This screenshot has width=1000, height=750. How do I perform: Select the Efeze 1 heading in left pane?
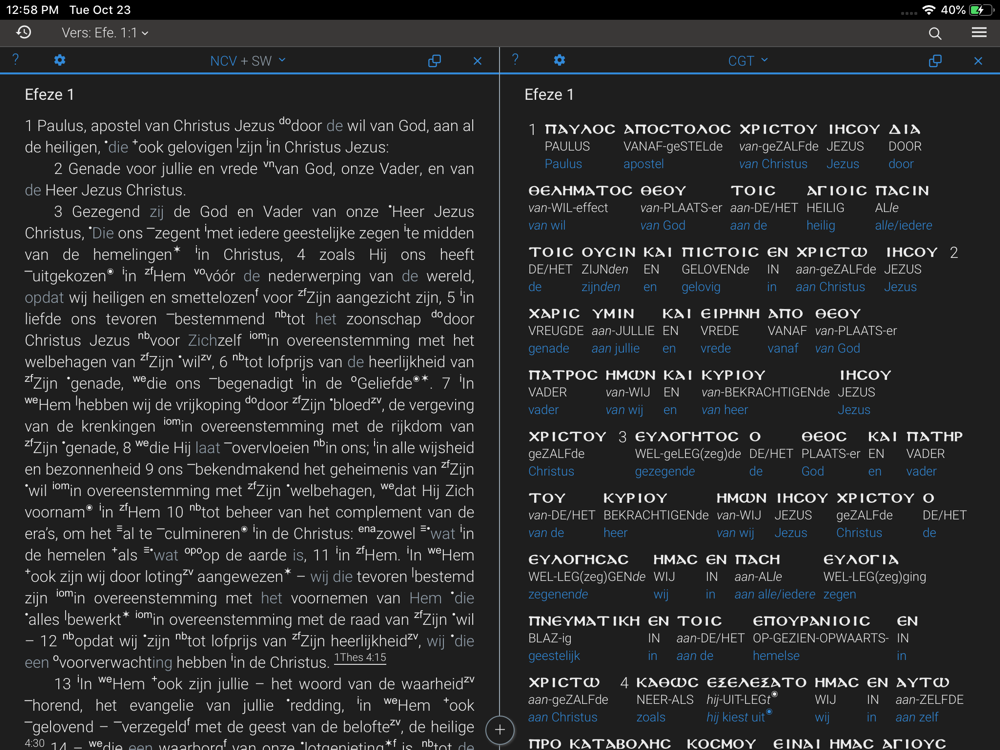[x=49, y=95]
